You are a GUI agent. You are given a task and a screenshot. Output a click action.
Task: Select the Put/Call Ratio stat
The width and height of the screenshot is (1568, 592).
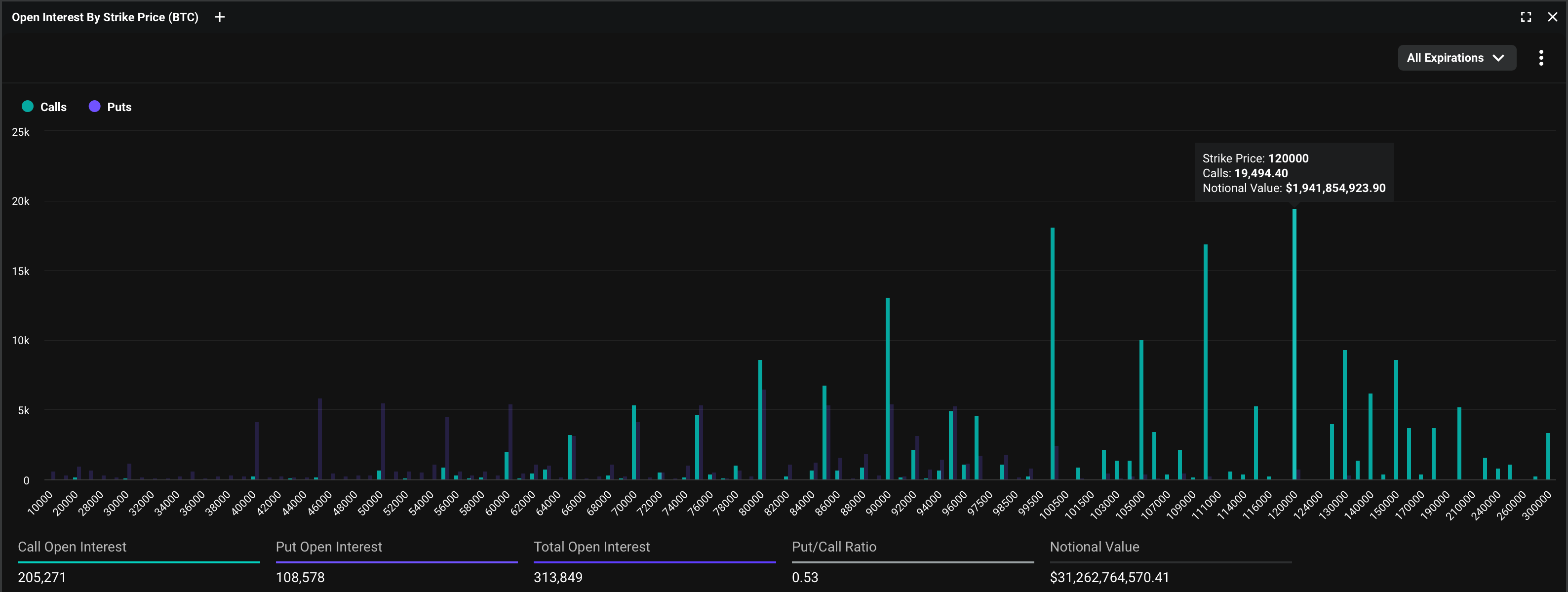click(x=834, y=547)
